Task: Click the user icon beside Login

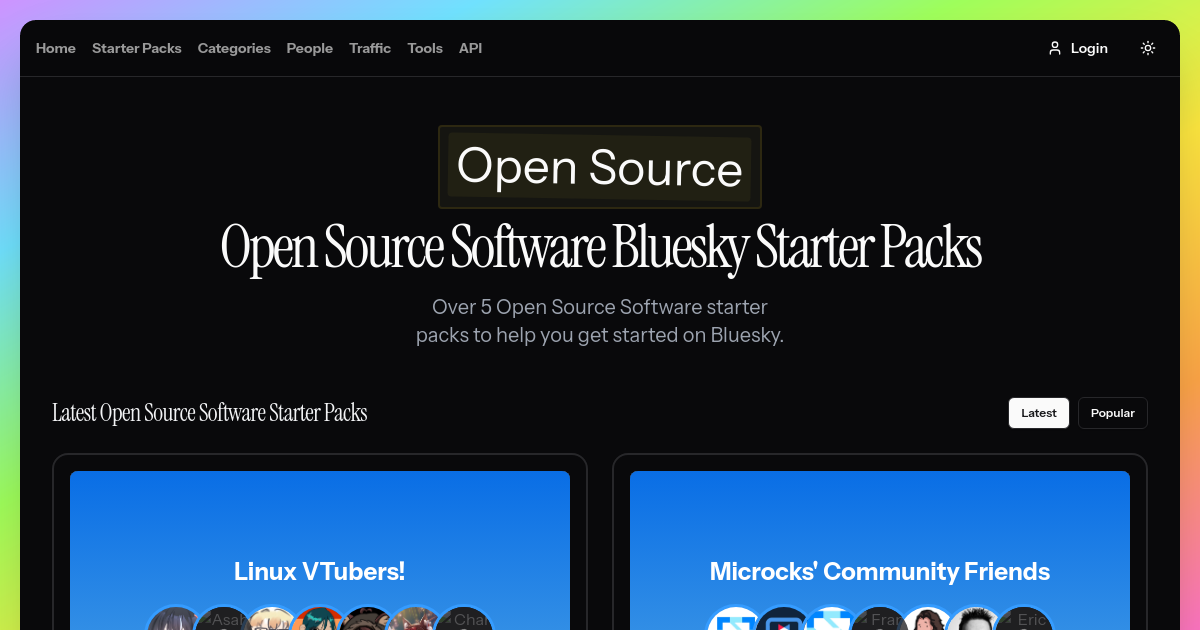Action: pyautogui.click(x=1055, y=47)
